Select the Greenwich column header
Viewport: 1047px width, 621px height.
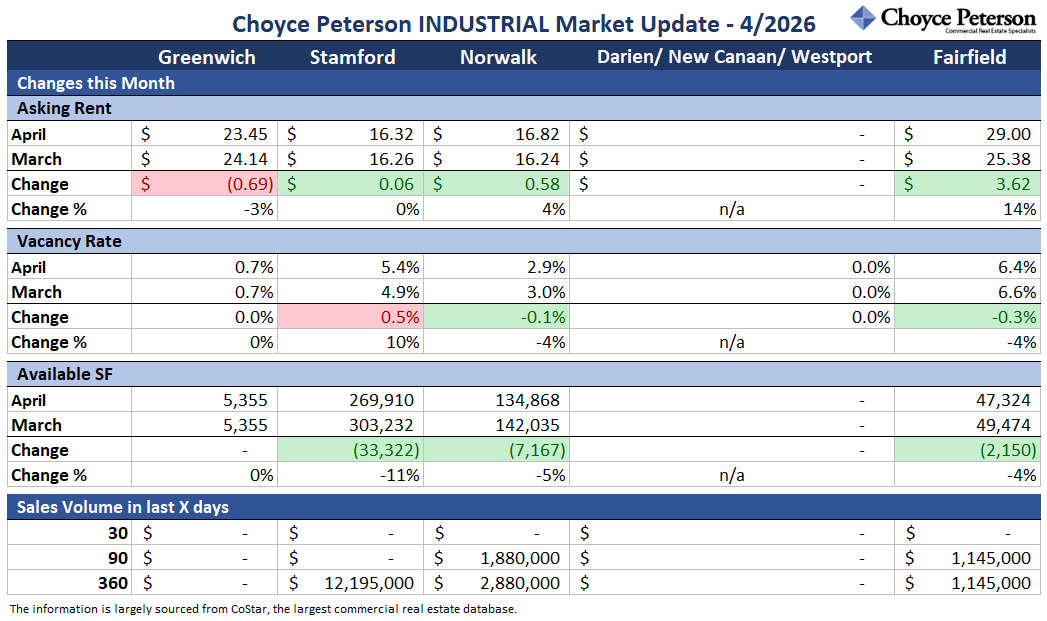(x=206, y=57)
